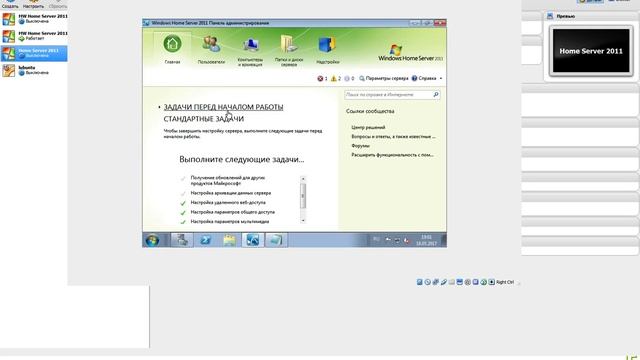Select СТАНДАРТНЫЕ ЗАДАЧИ heading

point(204,119)
